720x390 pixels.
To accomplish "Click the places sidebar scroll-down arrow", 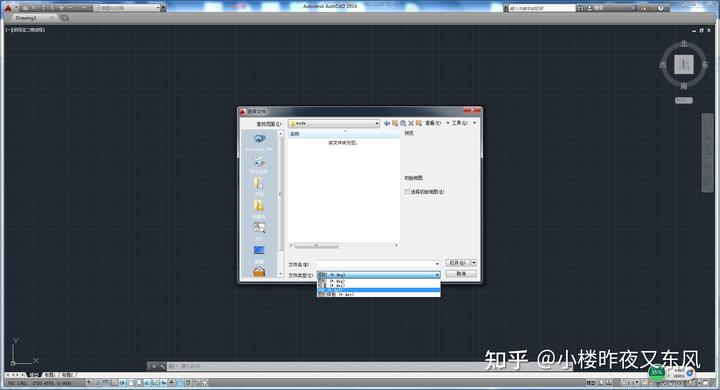I will point(281,274).
